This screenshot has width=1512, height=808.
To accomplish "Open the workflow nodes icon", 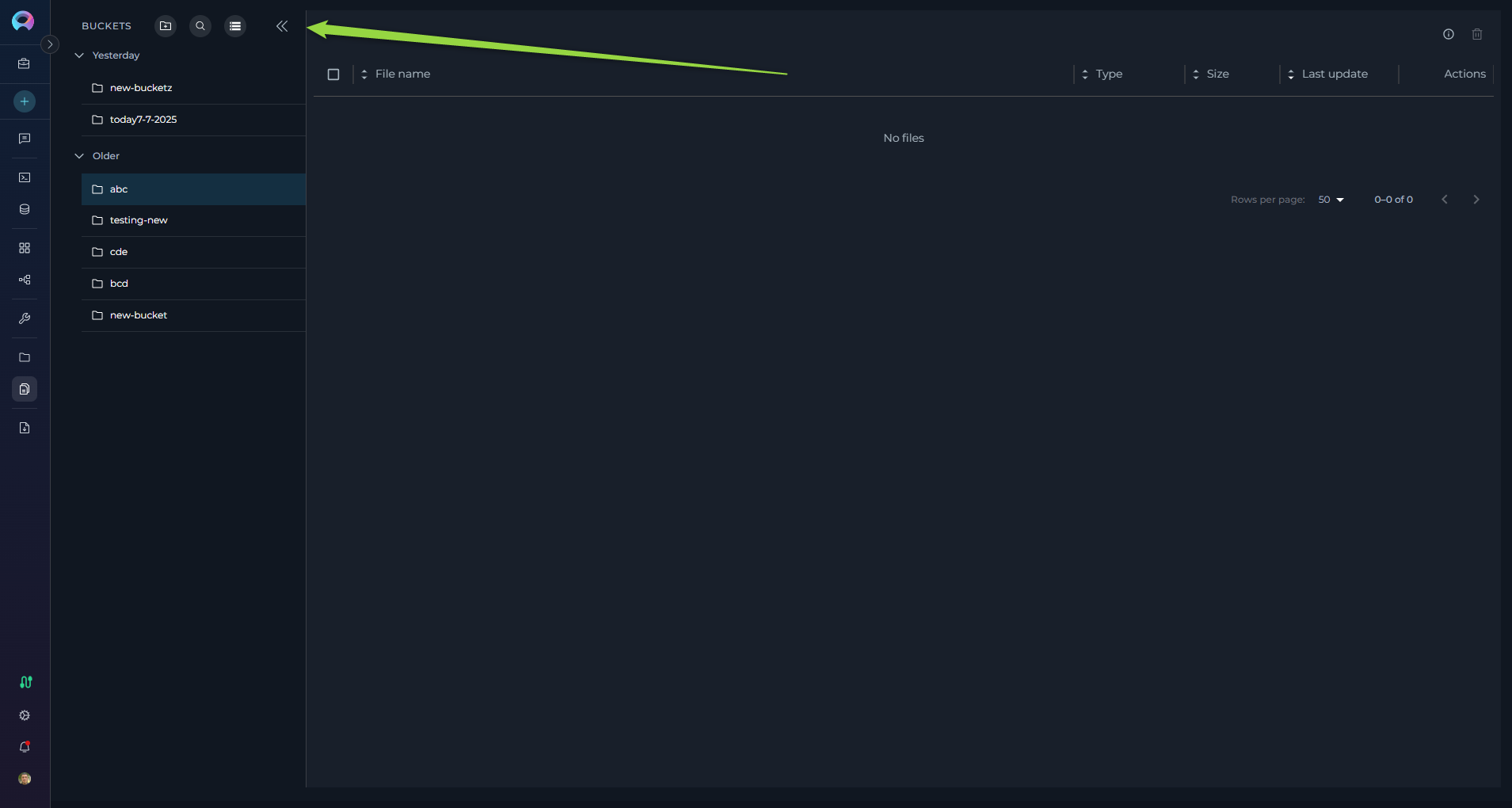I will coord(25,280).
